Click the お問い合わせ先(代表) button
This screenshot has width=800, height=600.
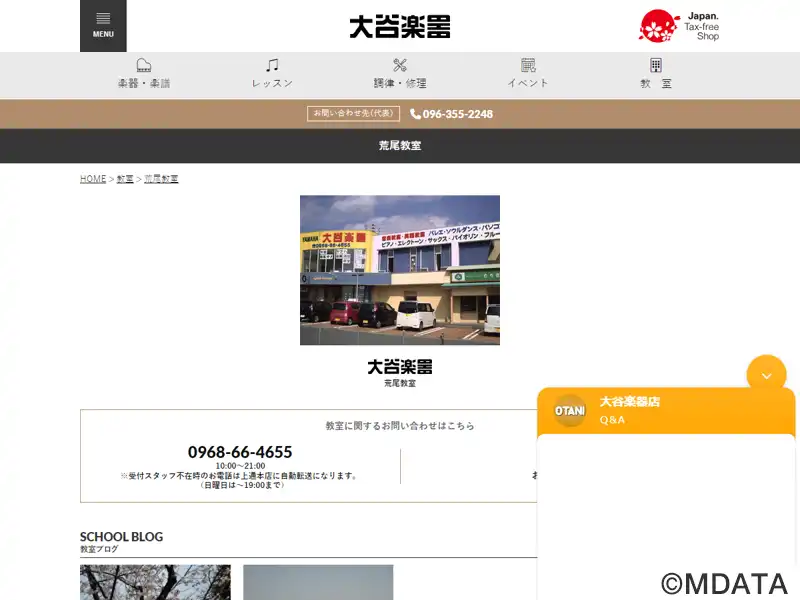(353, 113)
